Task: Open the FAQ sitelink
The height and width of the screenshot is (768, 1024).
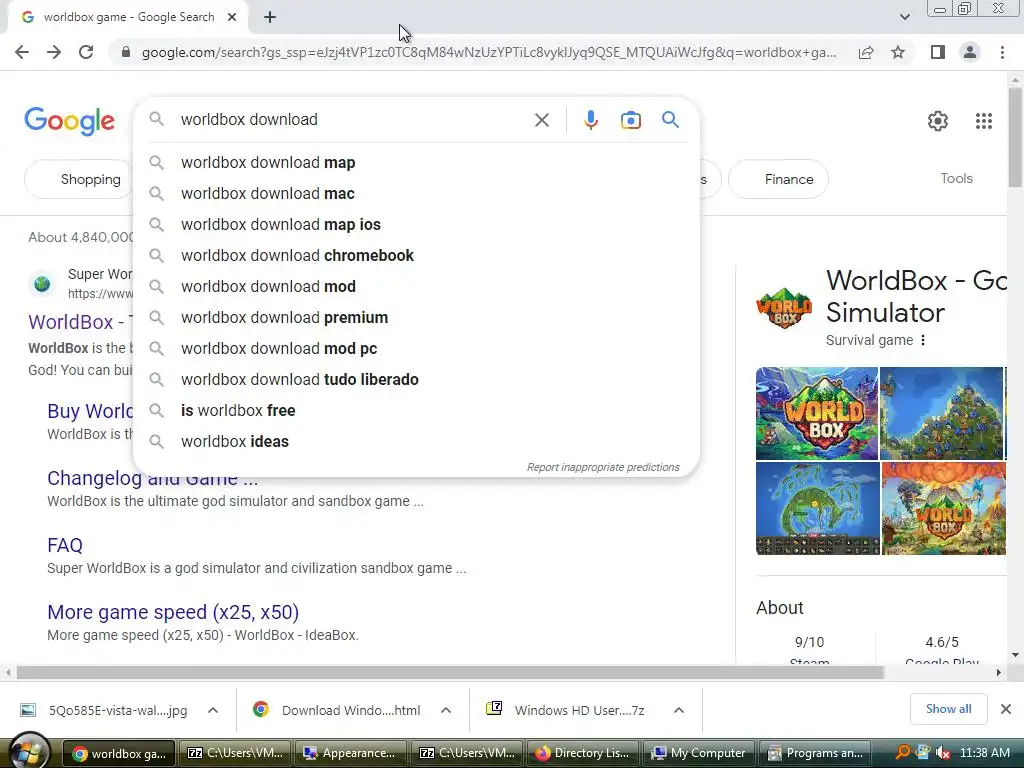Action: pyautogui.click(x=65, y=545)
